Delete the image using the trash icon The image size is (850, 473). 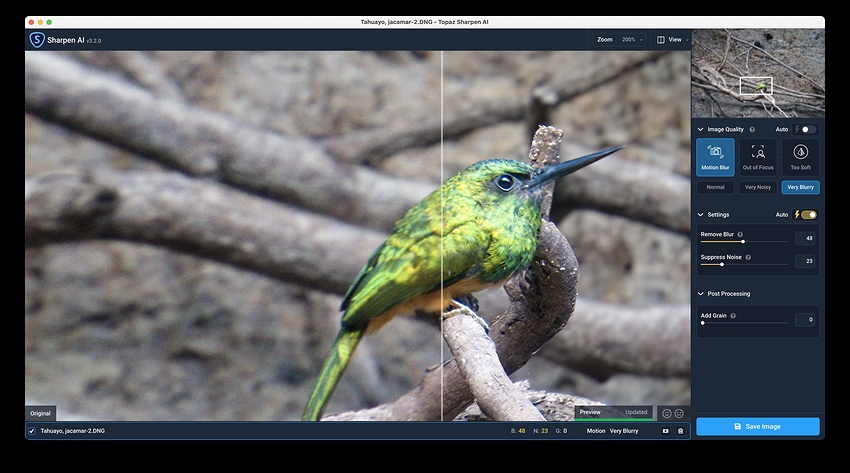680,431
